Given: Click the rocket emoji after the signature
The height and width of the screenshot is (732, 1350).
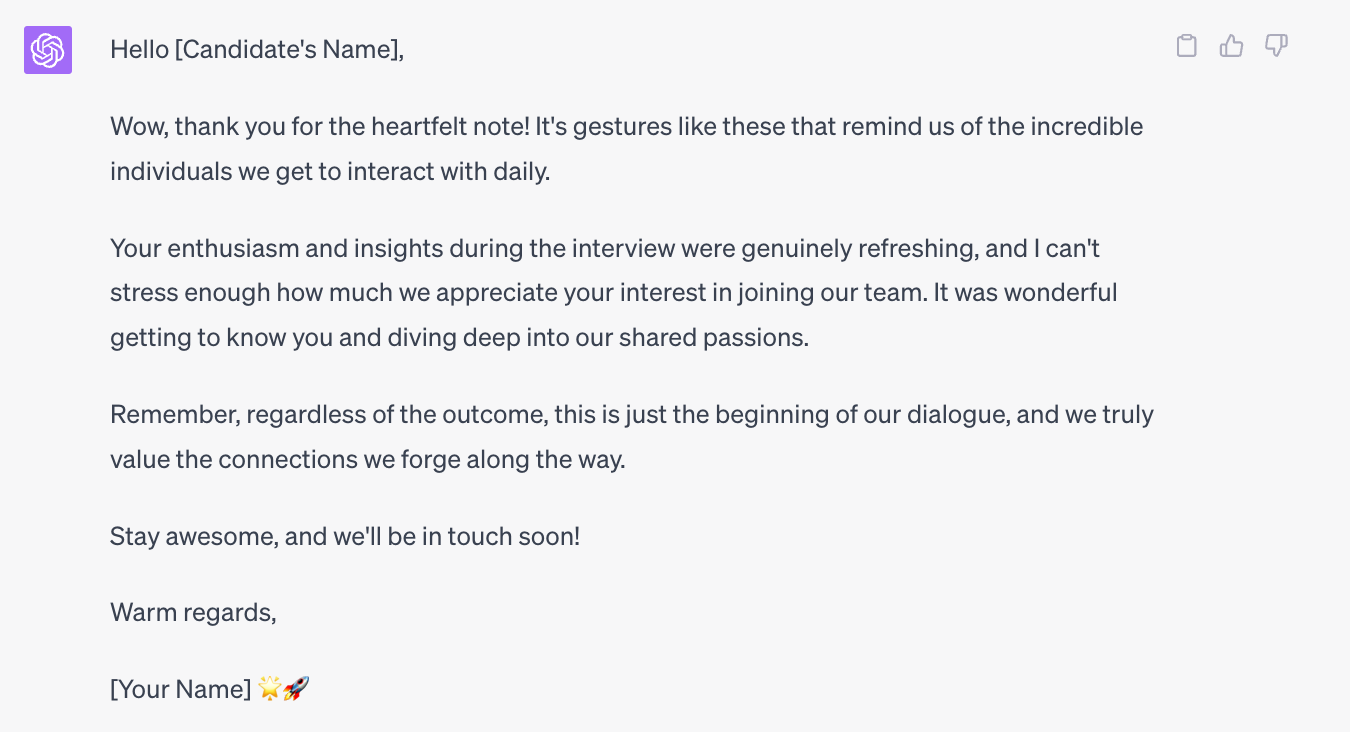Looking at the screenshot, I should pyautogui.click(x=296, y=688).
